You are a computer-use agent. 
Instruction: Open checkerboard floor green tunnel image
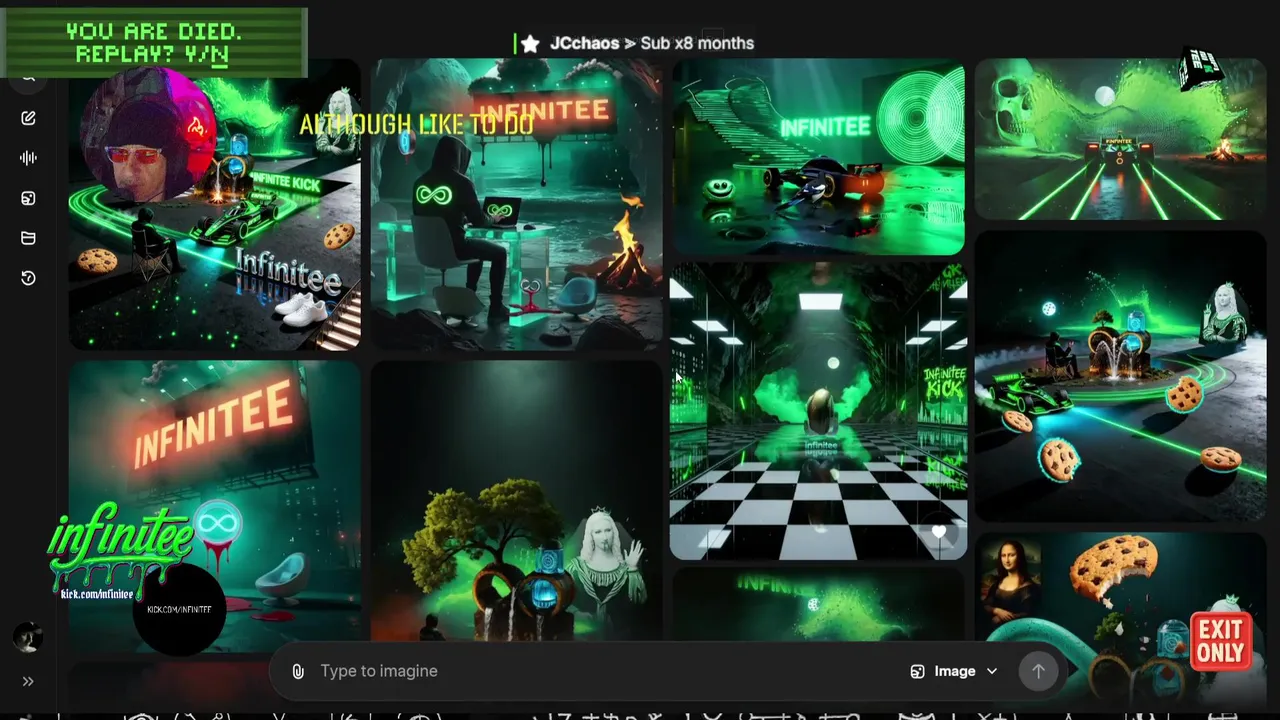coord(818,411)
